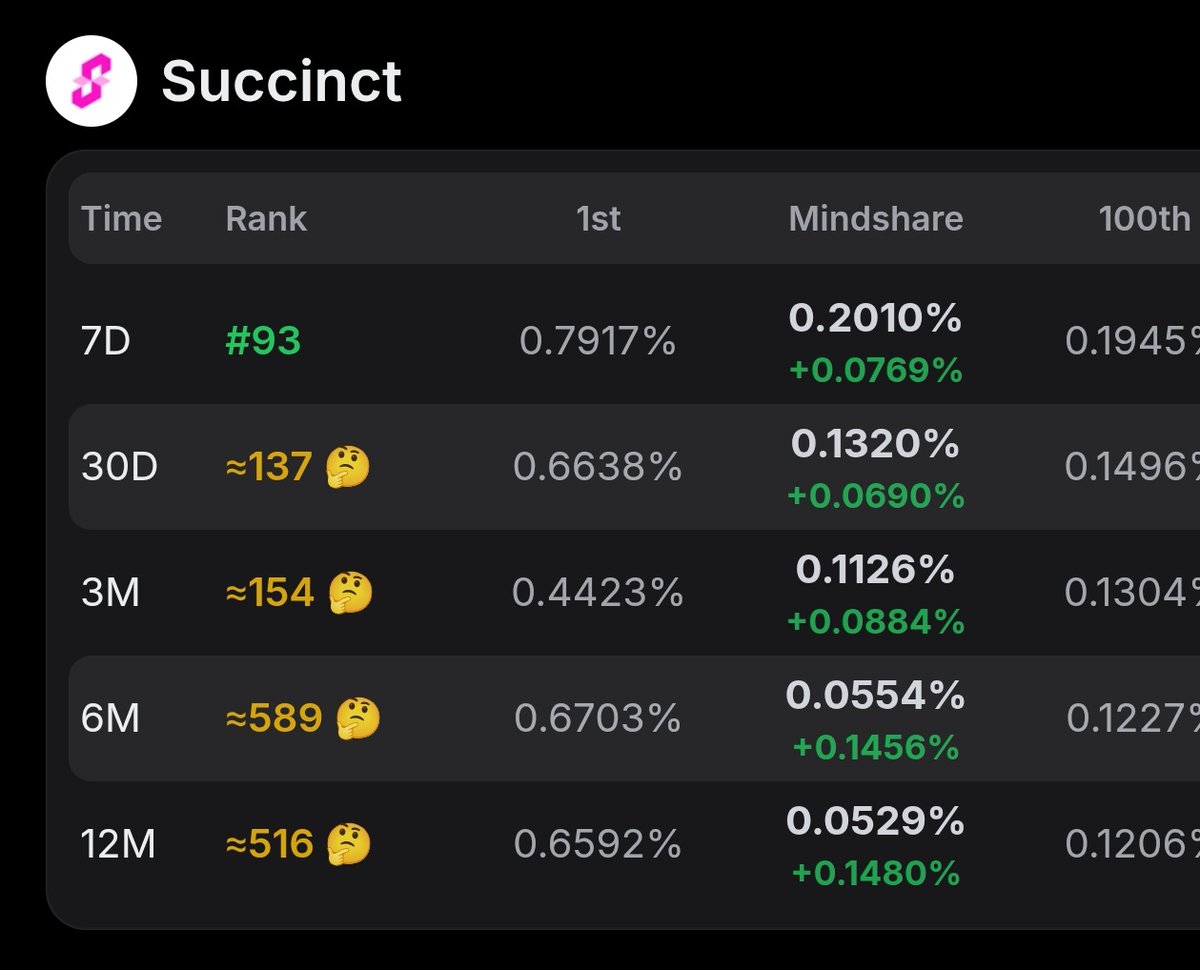Click the ≈589 rank value

275,718
